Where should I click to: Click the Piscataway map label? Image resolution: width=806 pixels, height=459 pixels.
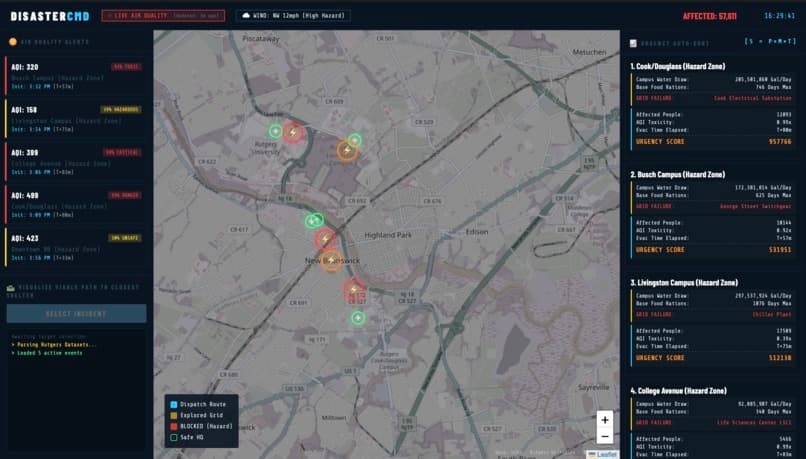click(x=261, y=39)
